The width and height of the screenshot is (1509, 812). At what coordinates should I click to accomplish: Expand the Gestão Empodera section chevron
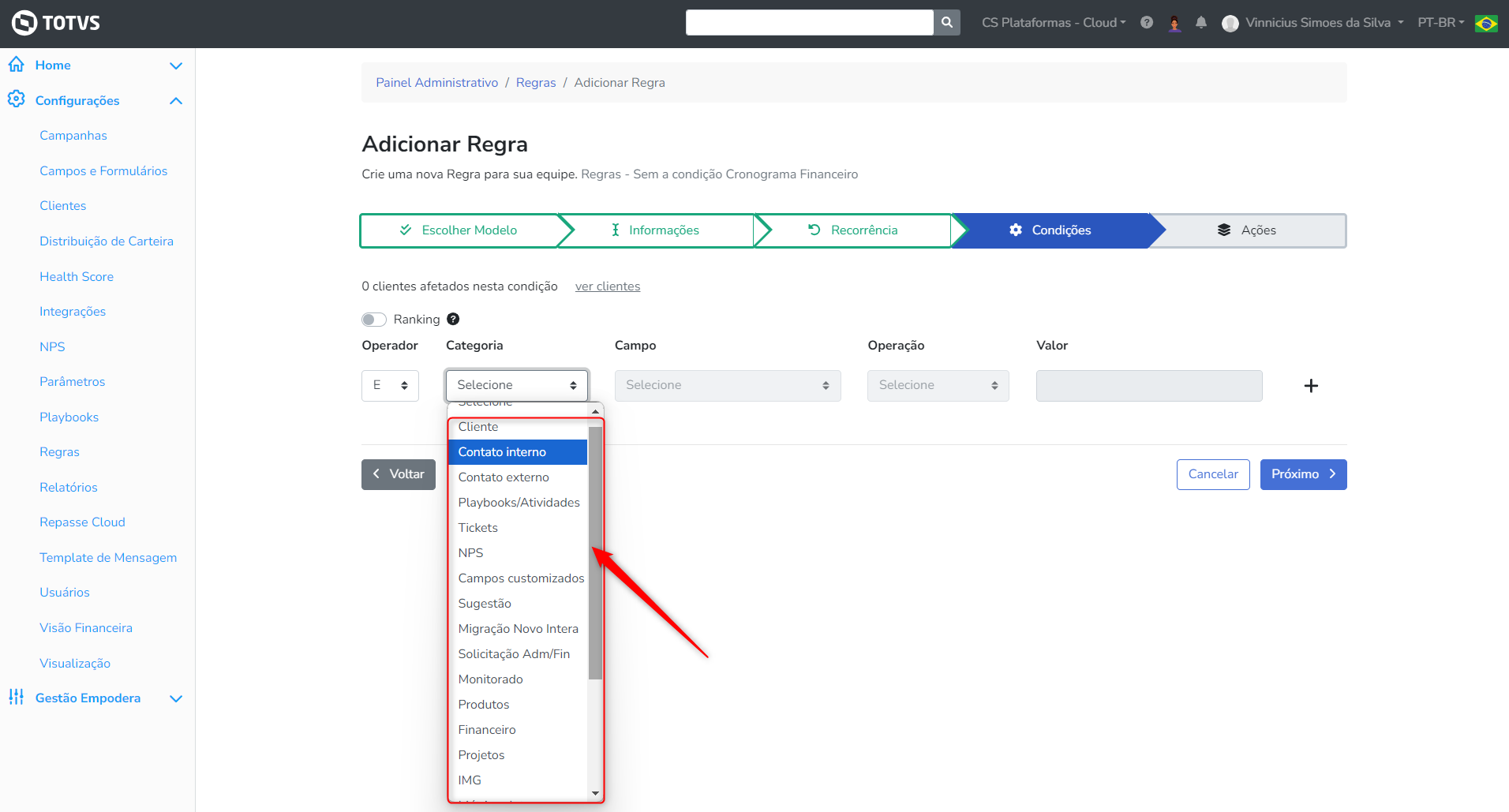coord(176,698)
